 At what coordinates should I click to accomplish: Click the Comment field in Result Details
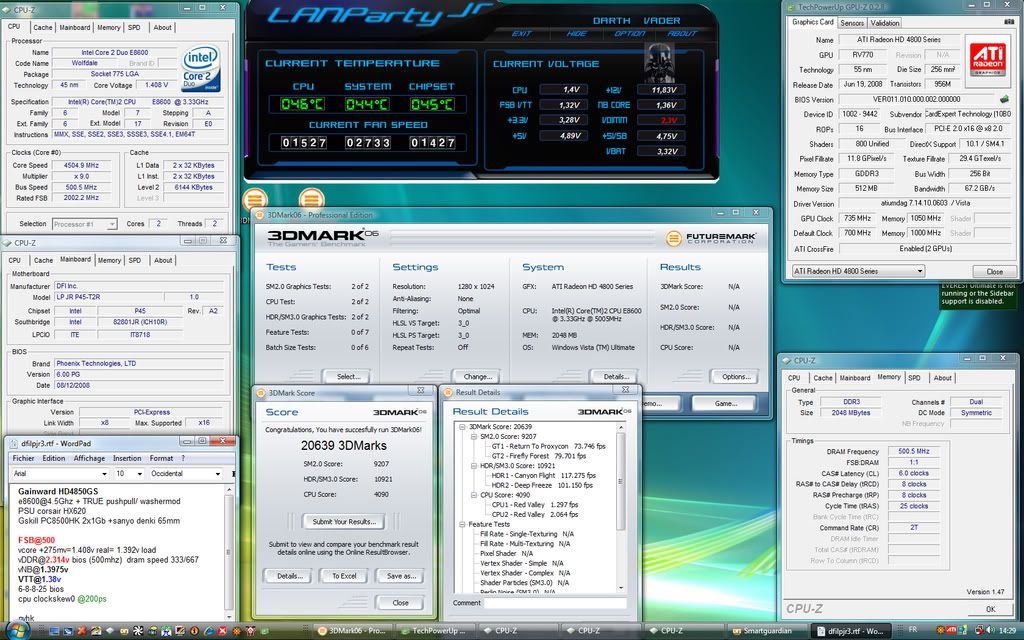pos(556,603)
